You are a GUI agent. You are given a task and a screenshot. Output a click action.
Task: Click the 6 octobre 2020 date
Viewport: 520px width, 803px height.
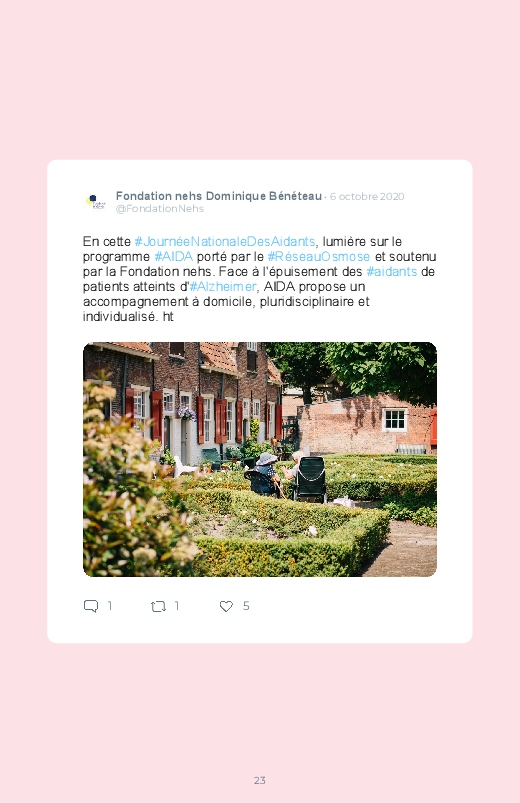coord(367,197)
